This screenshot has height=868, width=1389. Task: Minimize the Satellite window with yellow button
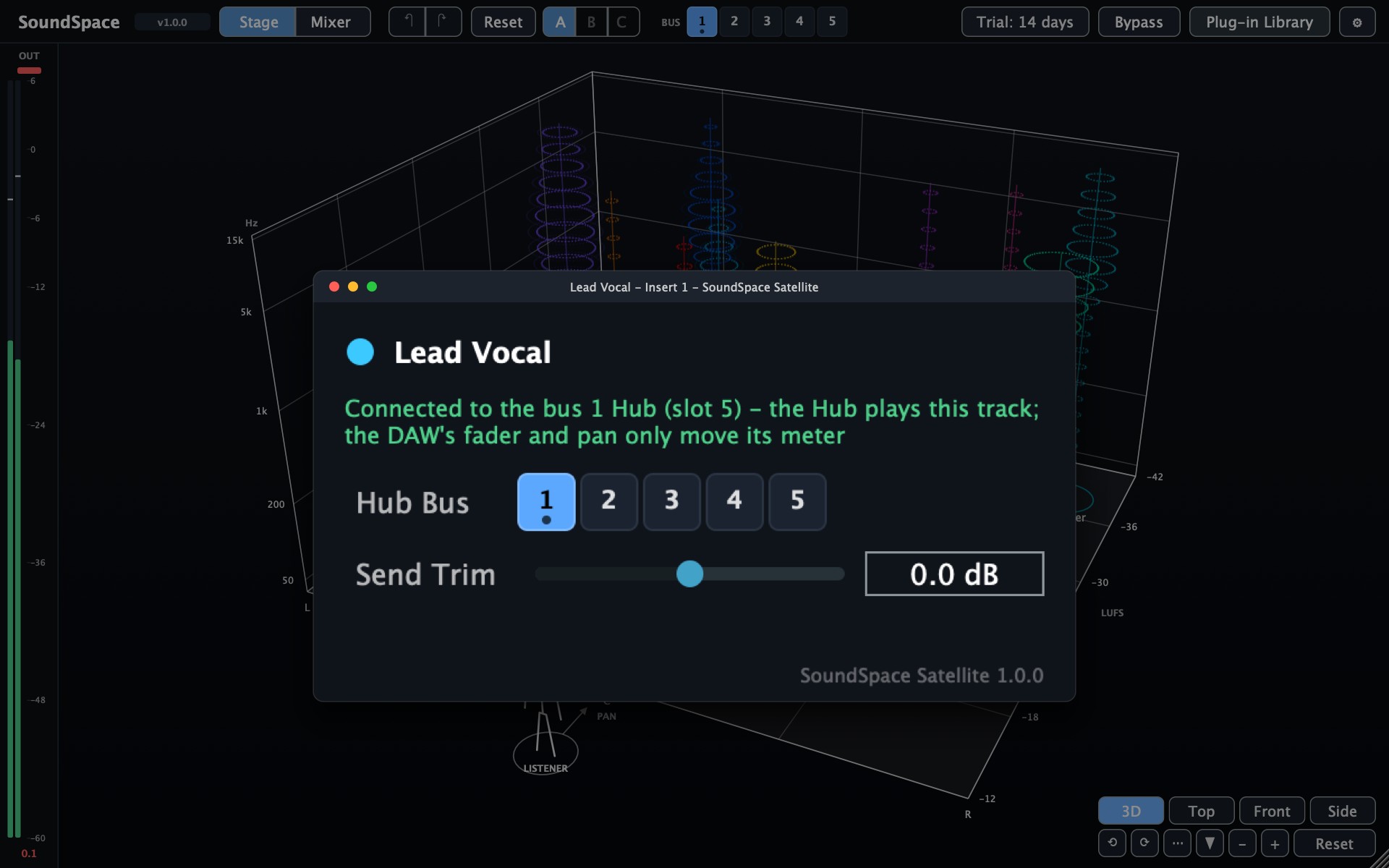(353, 286)
